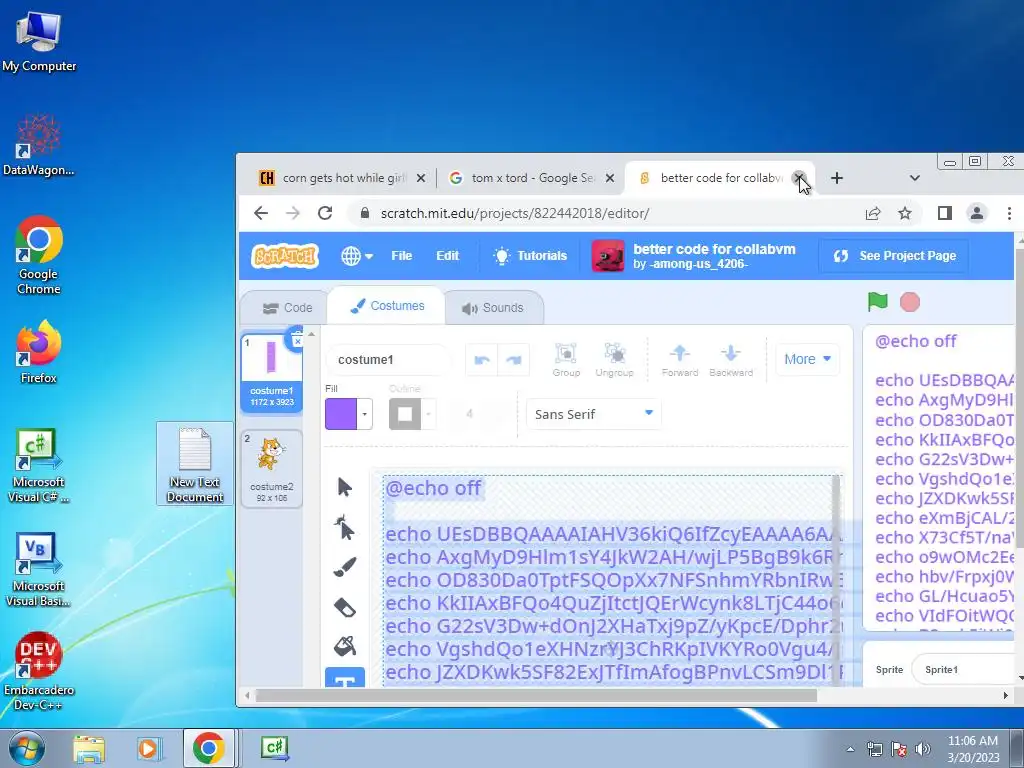Click the green flag to run project
1024x768 pixels.
878,302
